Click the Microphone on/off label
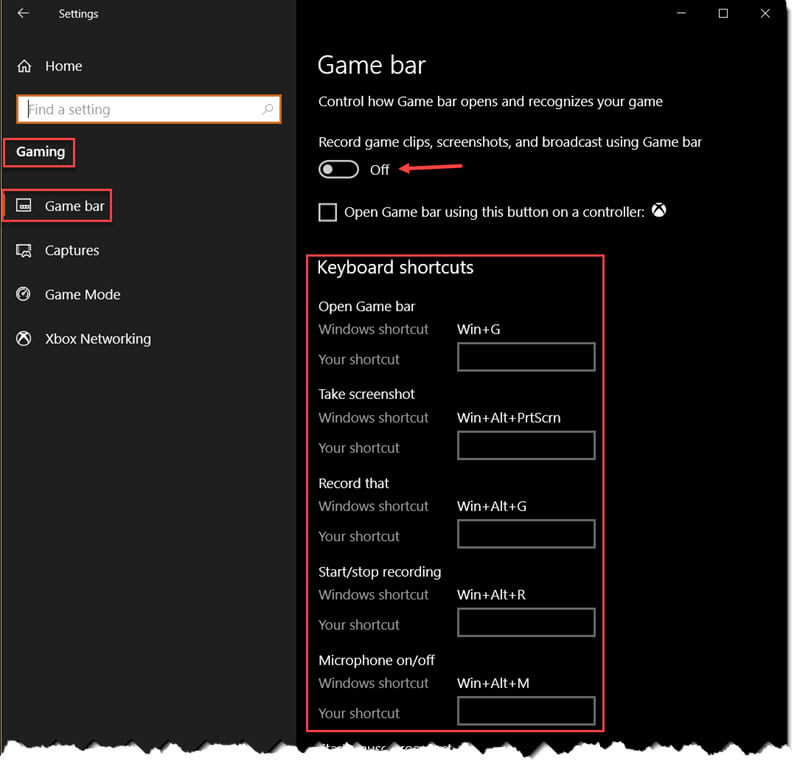The image size is (800, 772). click(377, 660)
